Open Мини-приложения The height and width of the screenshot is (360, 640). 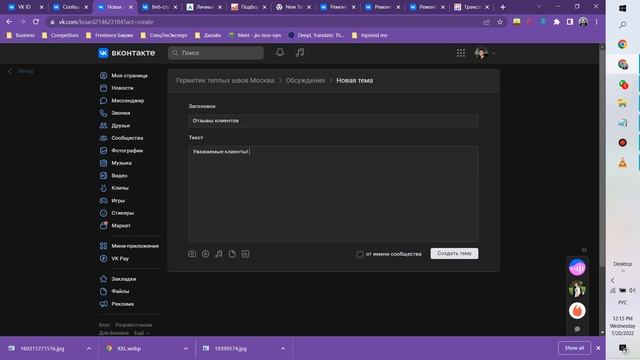[x=129, y=246]
